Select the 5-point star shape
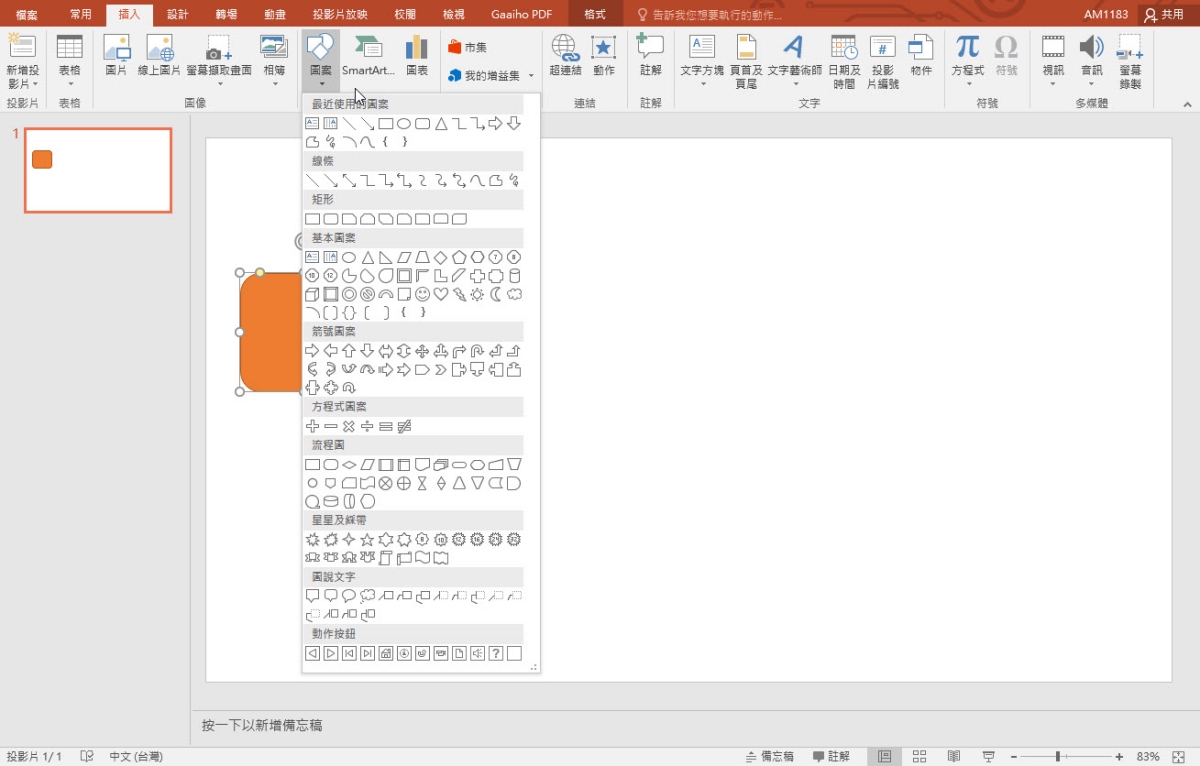The height and width of the screenshot is (766, 1200). pyautogui.click(x=367, y=540)
